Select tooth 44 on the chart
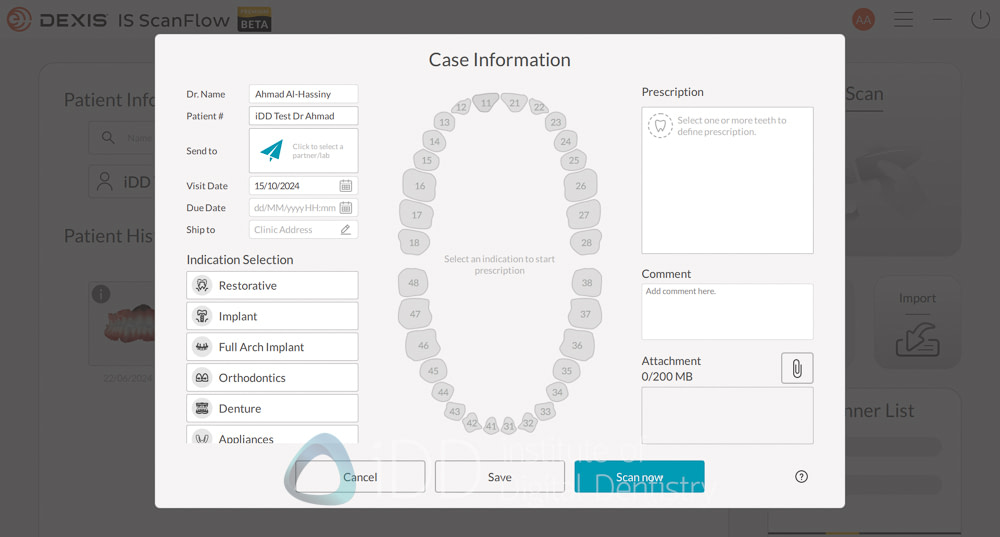 coord(443,392)
